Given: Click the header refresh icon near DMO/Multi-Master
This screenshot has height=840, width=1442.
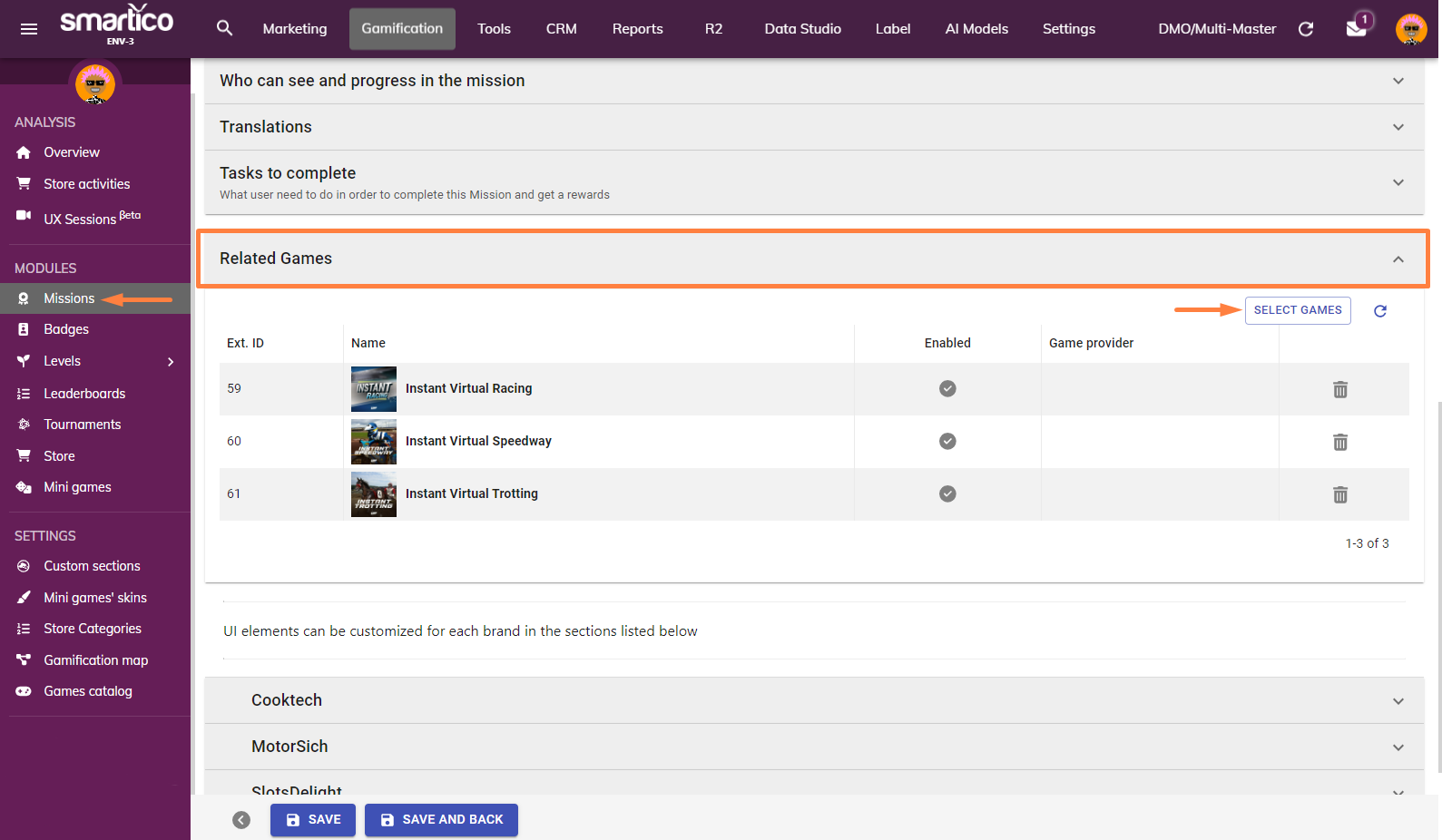Looking at the screenshot, I should pyautogui.click(x=1306, y=29).
